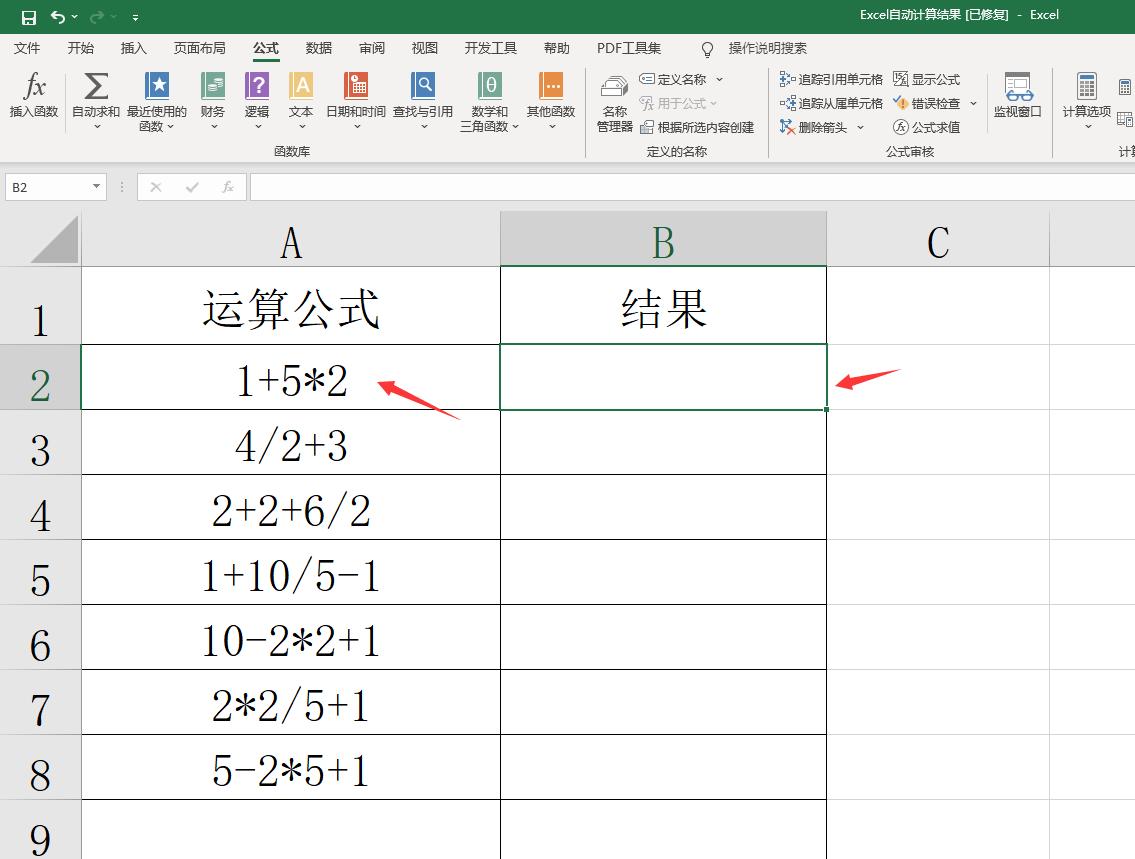The image size is (1135, 859).
Task: Open the Name Box dropdown arrow
Action: [x=97, y=187]
